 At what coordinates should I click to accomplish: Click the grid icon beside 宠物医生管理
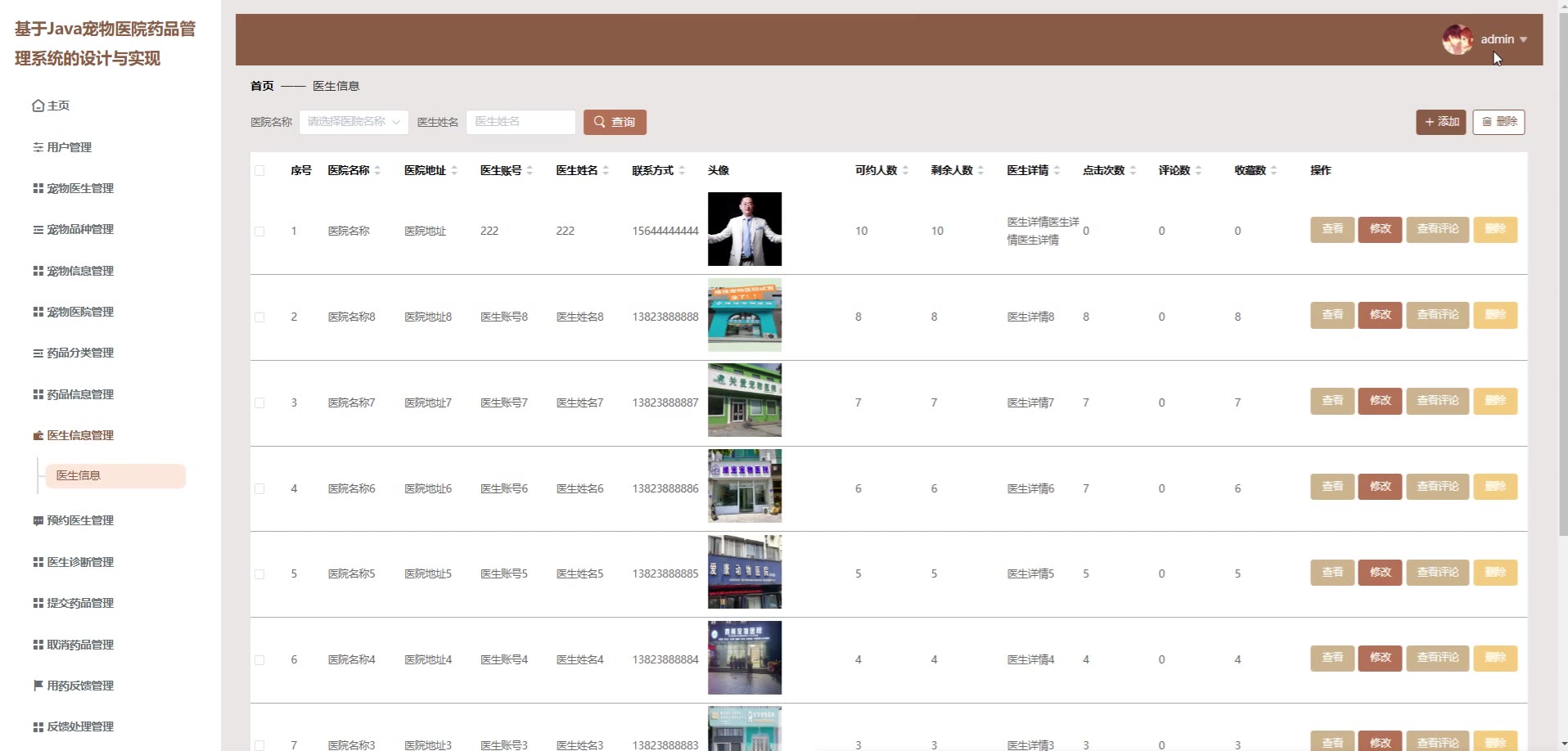(x=38, y=188)
